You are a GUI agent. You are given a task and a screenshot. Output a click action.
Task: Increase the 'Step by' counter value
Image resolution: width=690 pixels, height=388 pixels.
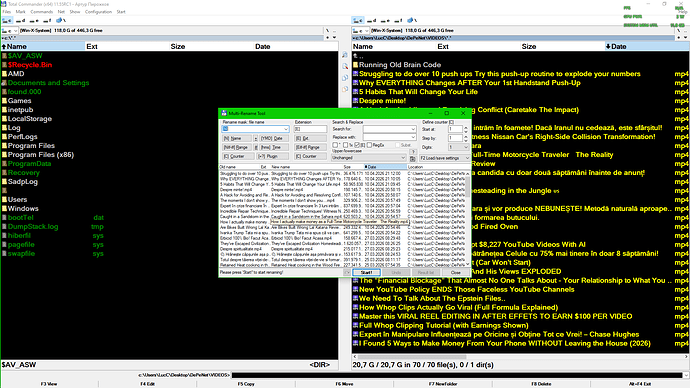pos(466,136)
